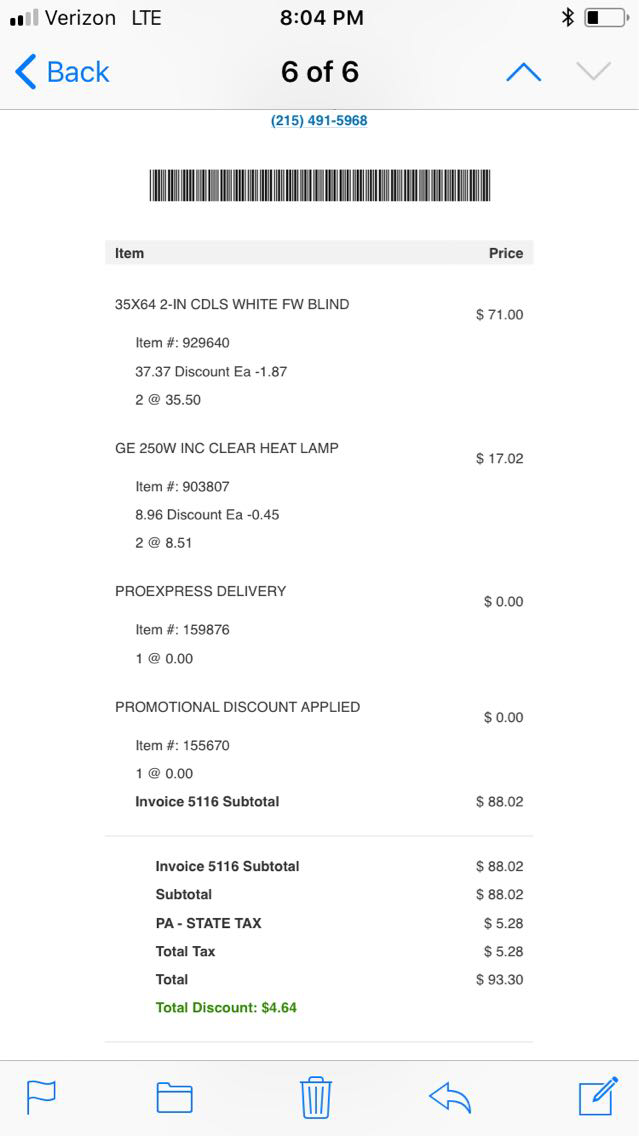
Task: Move message to a folder
Action: tap(174, 1098)
